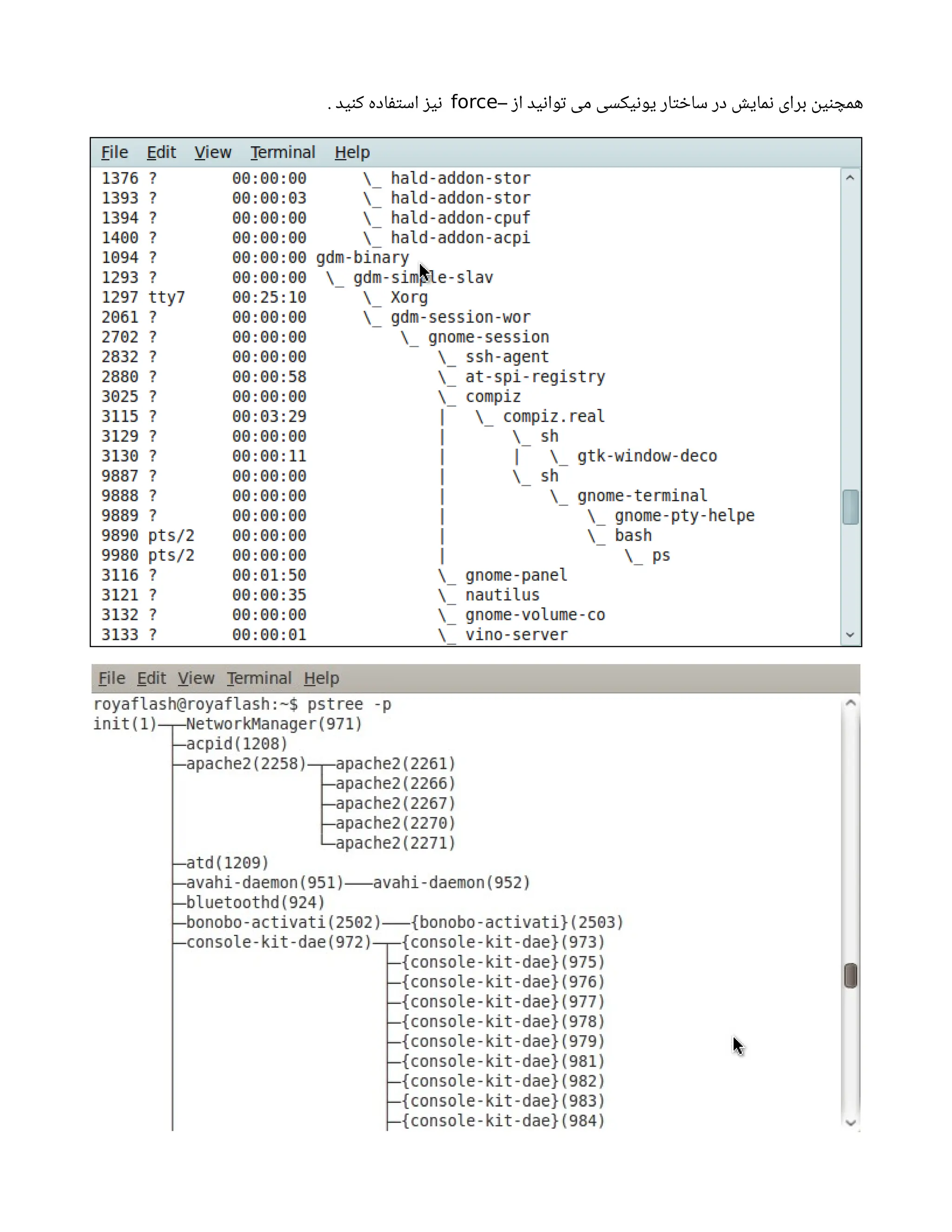Viewport: 952px width, 1232px height.
Task: Click apache2(2258) in process tree
Action: (x=246, y=764)
